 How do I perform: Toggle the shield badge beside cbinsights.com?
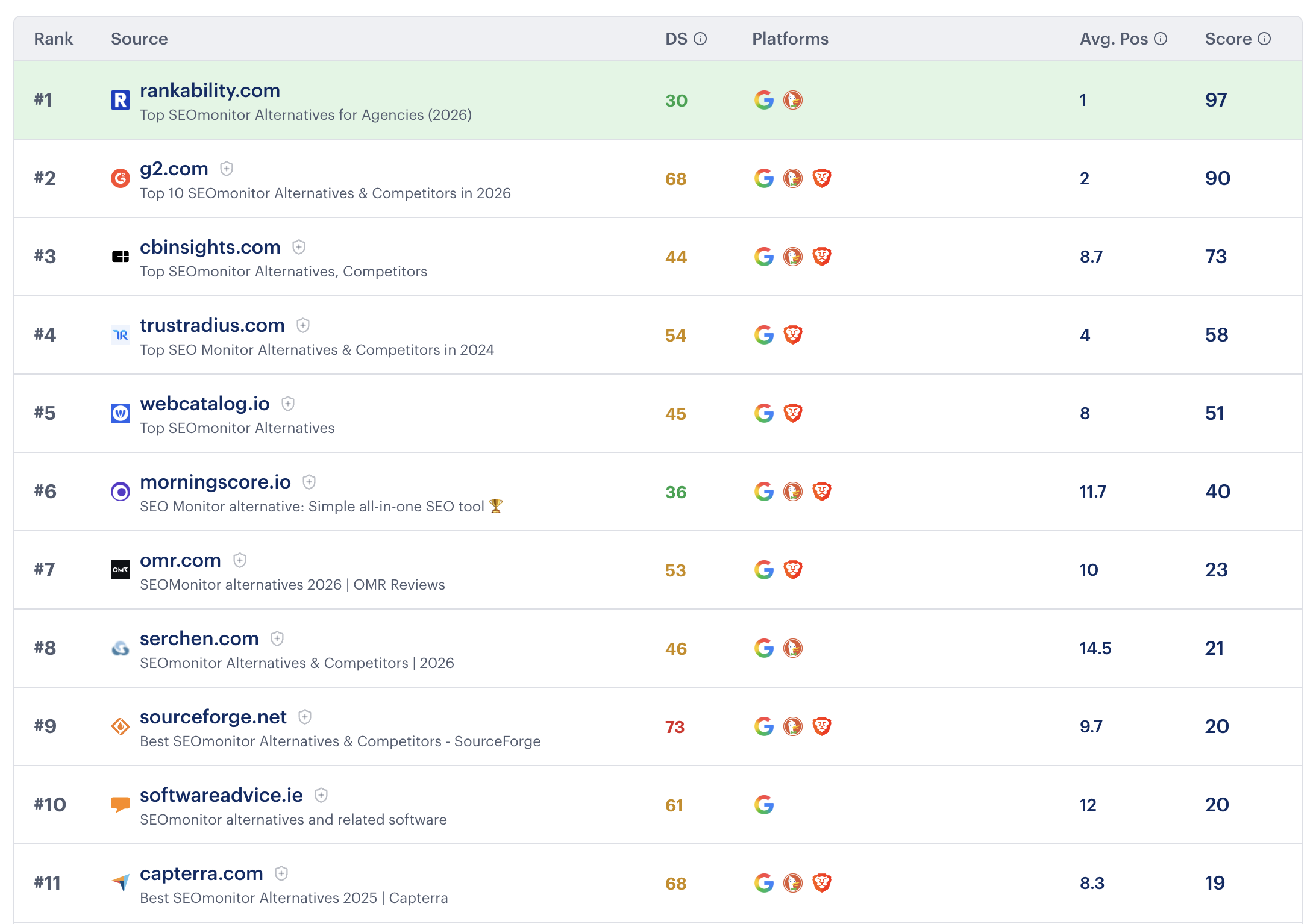(299, 247)
